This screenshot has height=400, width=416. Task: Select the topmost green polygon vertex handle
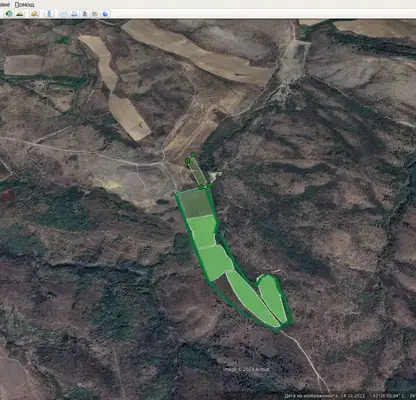[x=193, y=154]
